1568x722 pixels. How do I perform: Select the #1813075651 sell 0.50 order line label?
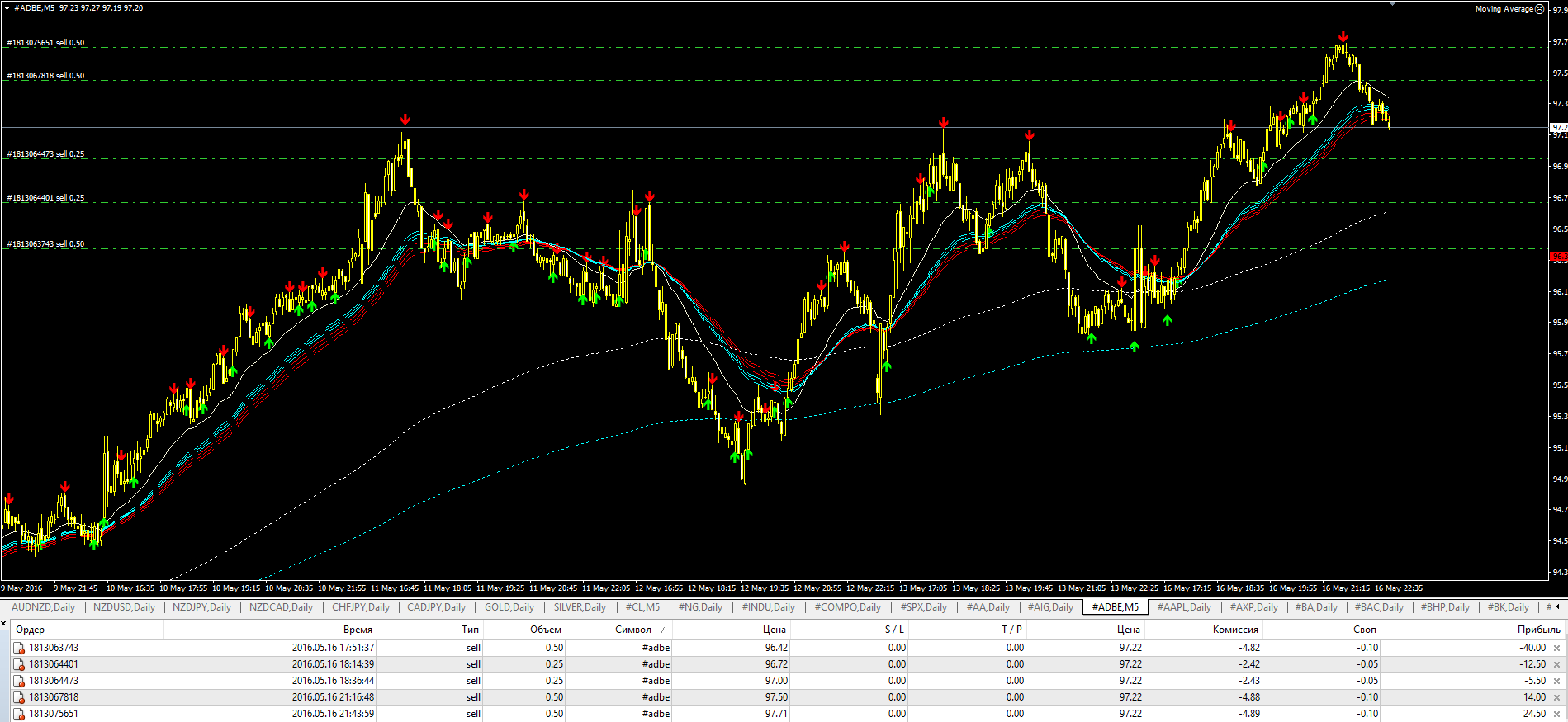coord(45,43)
